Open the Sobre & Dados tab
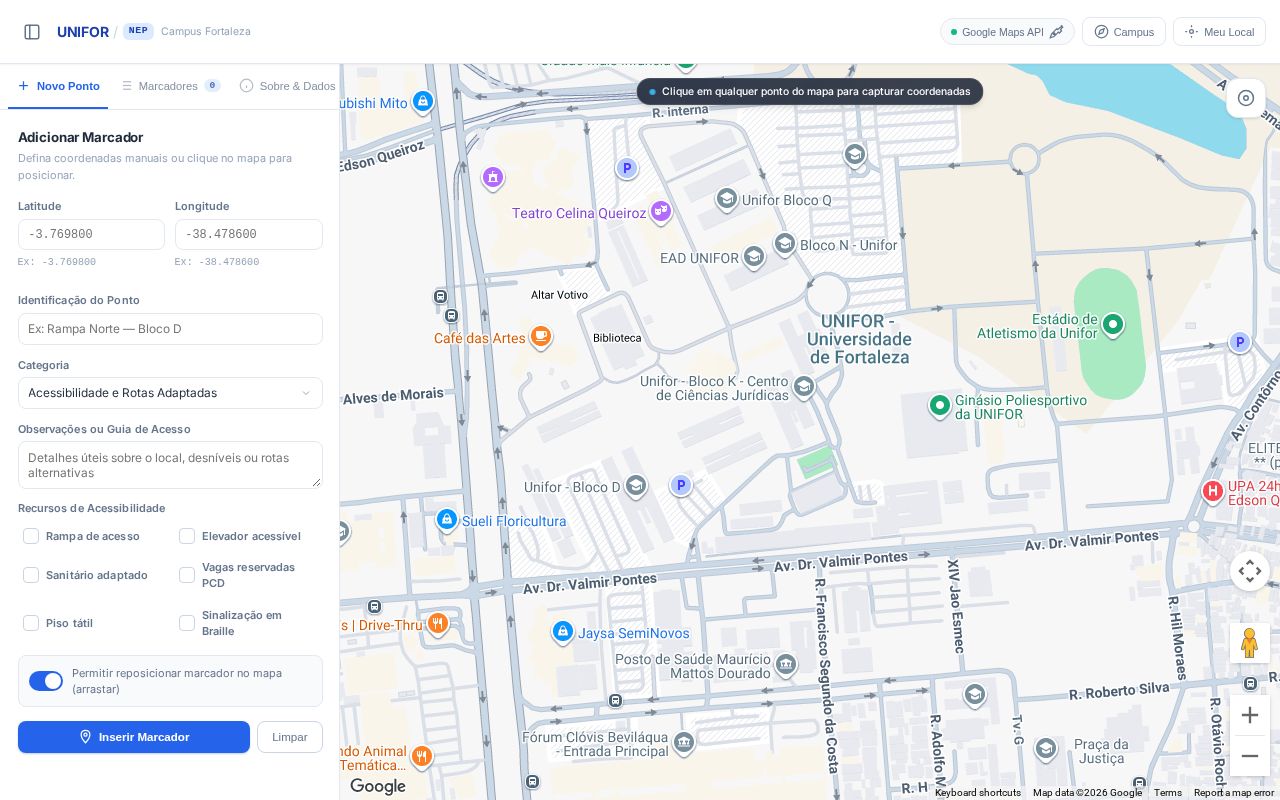The image size is (1280, 800). [288, 86]
